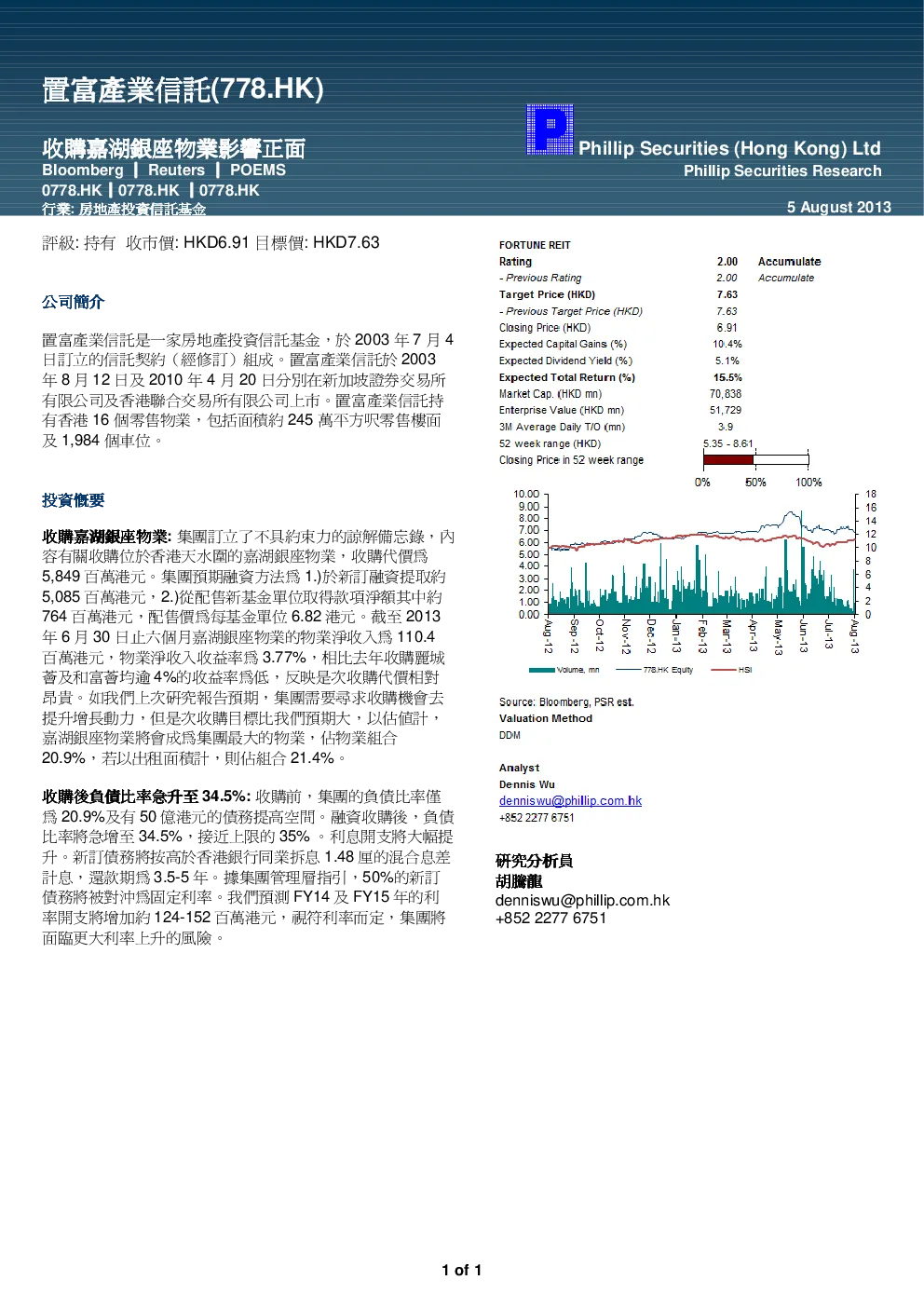
Task: Click the Phillip Securities P logo
Action: click(550, 129)
